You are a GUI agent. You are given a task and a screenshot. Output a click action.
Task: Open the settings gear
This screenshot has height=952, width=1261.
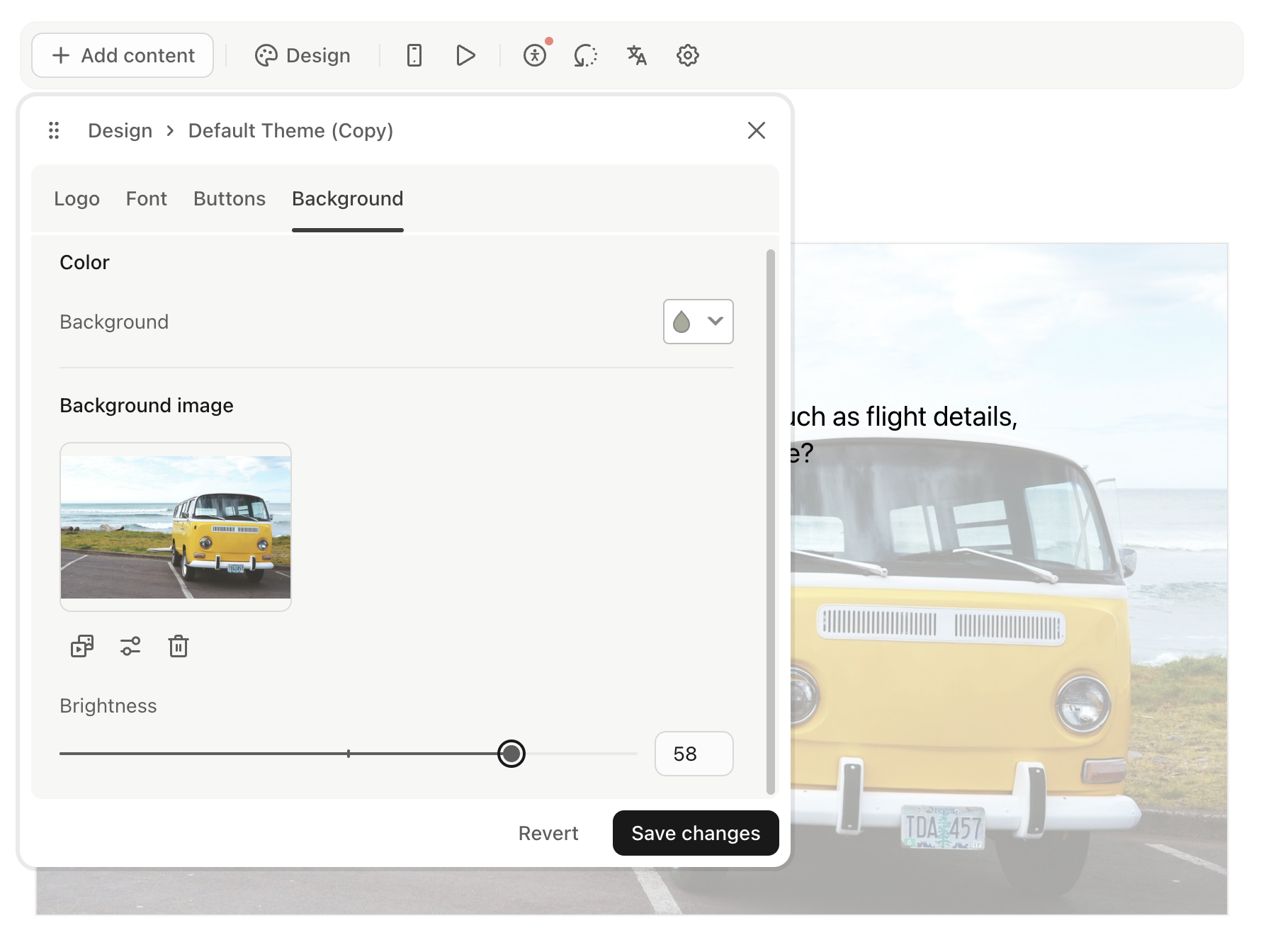point(686,55)
